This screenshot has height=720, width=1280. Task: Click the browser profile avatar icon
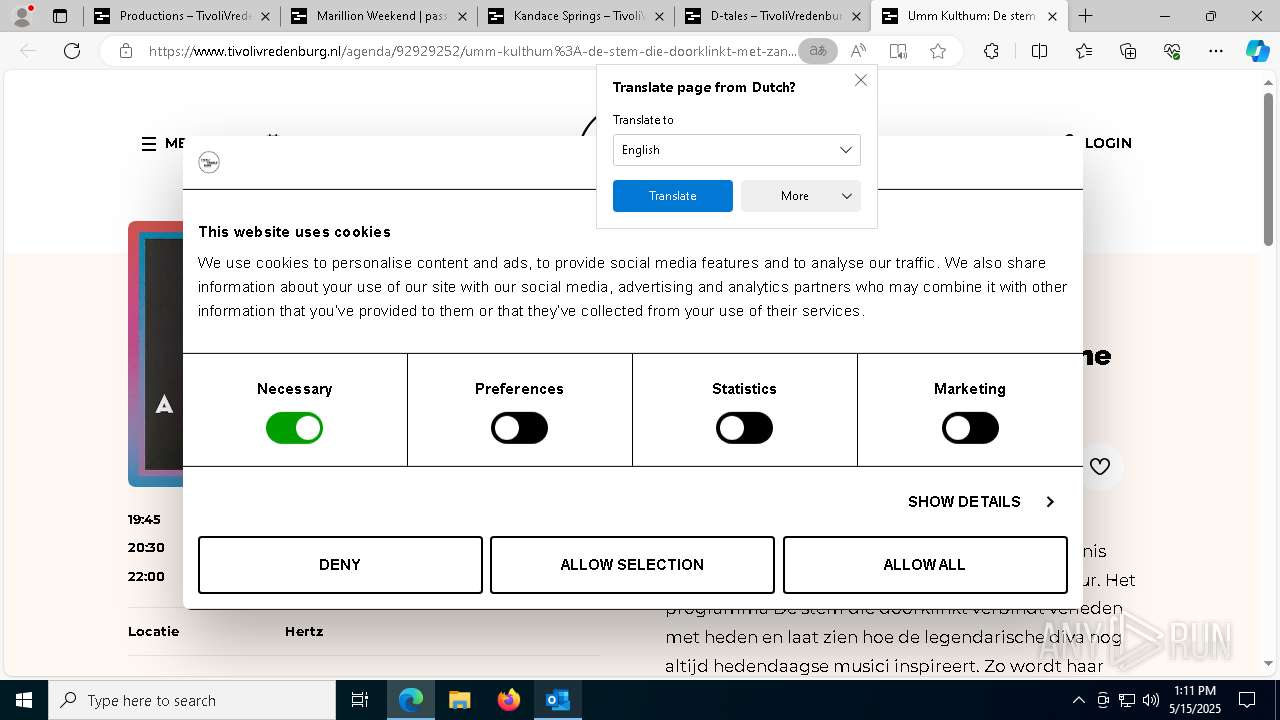click(x=22, y=16)
